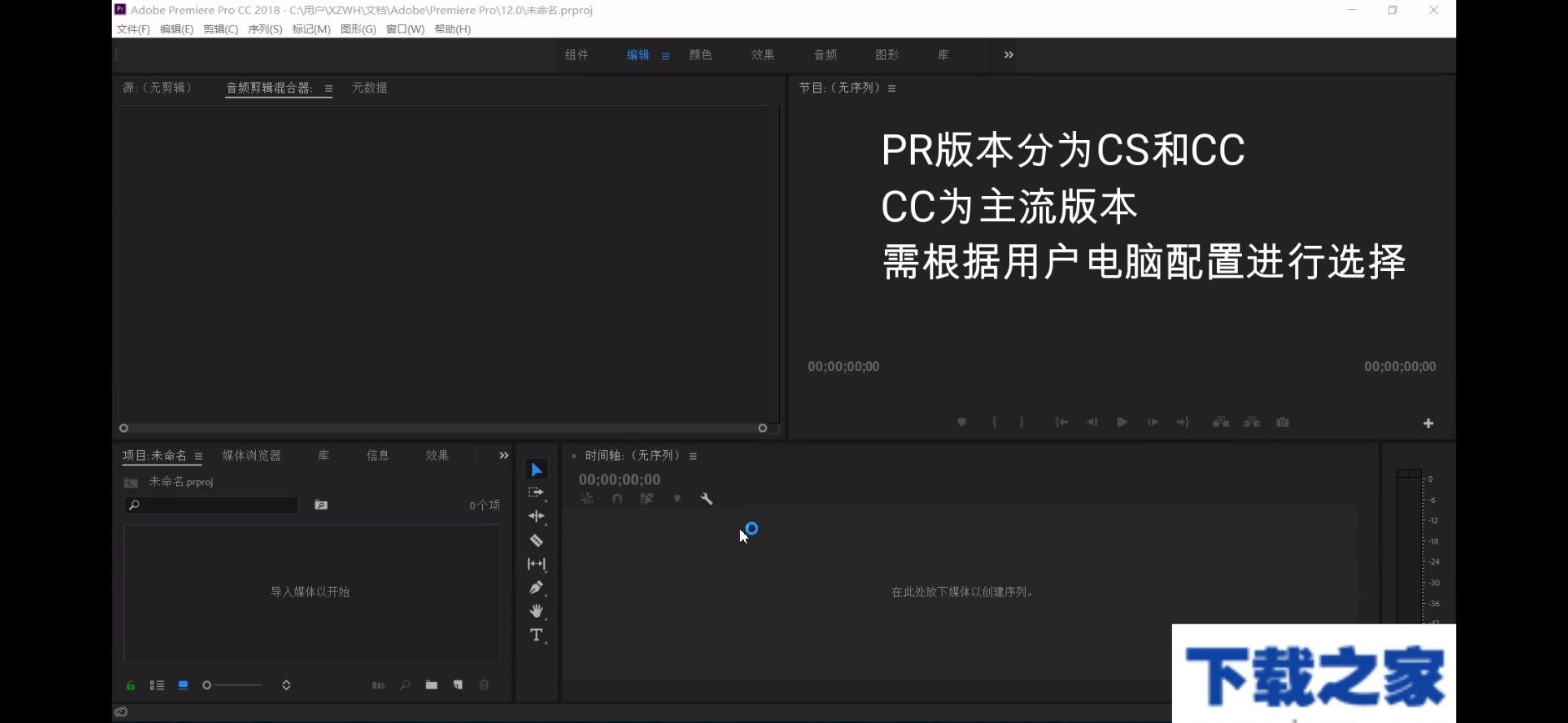
Task: Close the 时间轴 panel tab
Action: pos(574,456)
